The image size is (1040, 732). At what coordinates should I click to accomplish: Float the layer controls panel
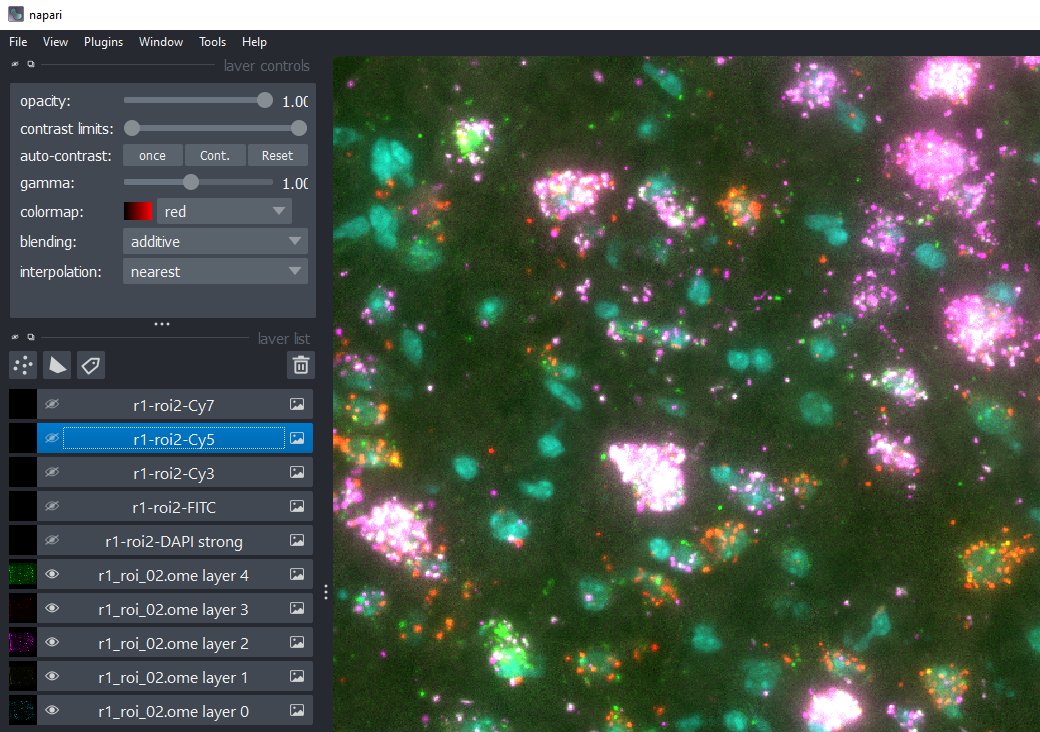[30, 62]
